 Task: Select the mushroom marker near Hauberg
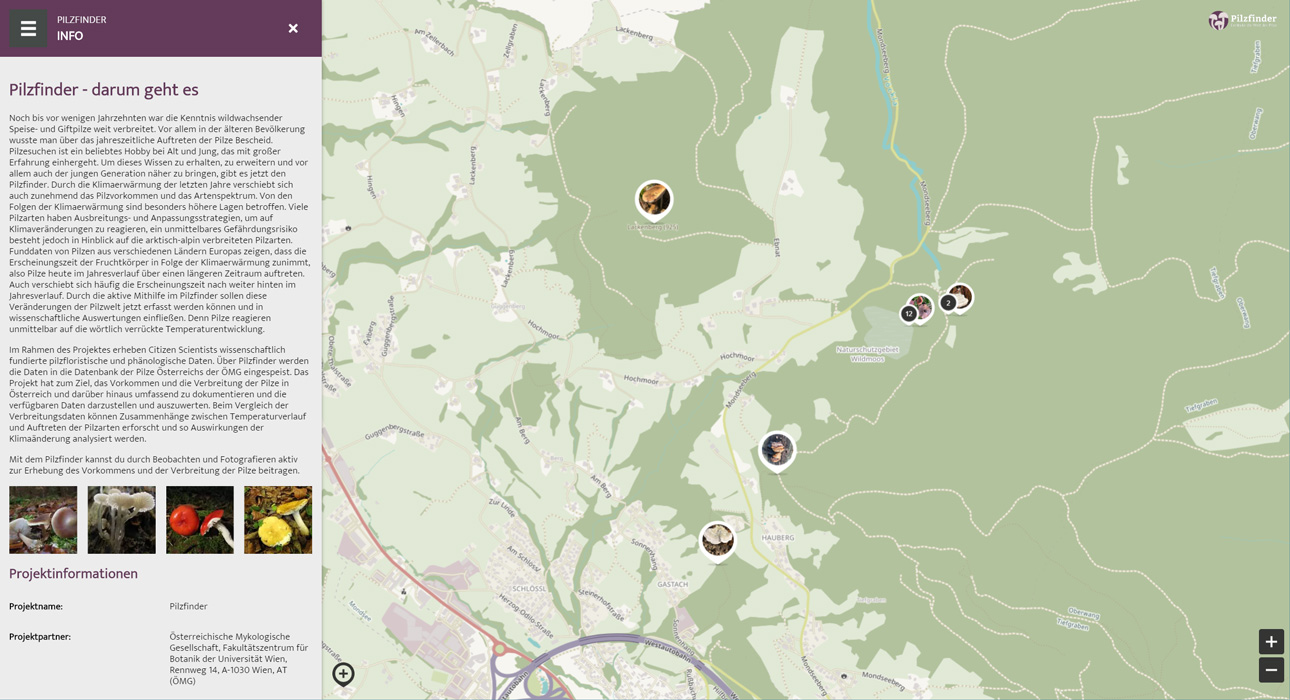pos(717,541)
